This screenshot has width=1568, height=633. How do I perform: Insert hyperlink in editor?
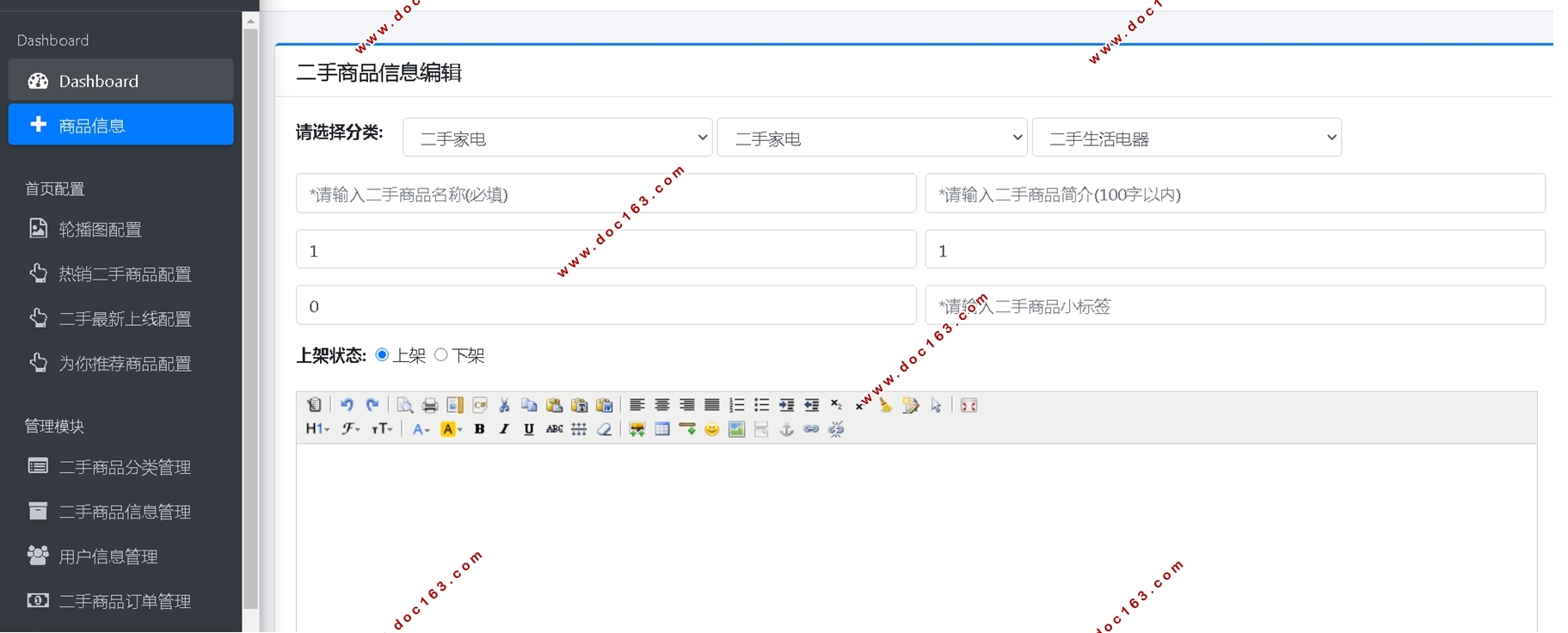pyautogui.click(x=811, y=429)
